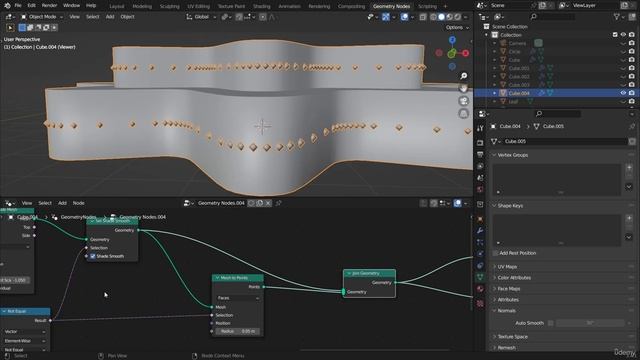Open Vector type dropdown in Not Equal node
This screenshot has height=360, width=640.
[24, 332]
